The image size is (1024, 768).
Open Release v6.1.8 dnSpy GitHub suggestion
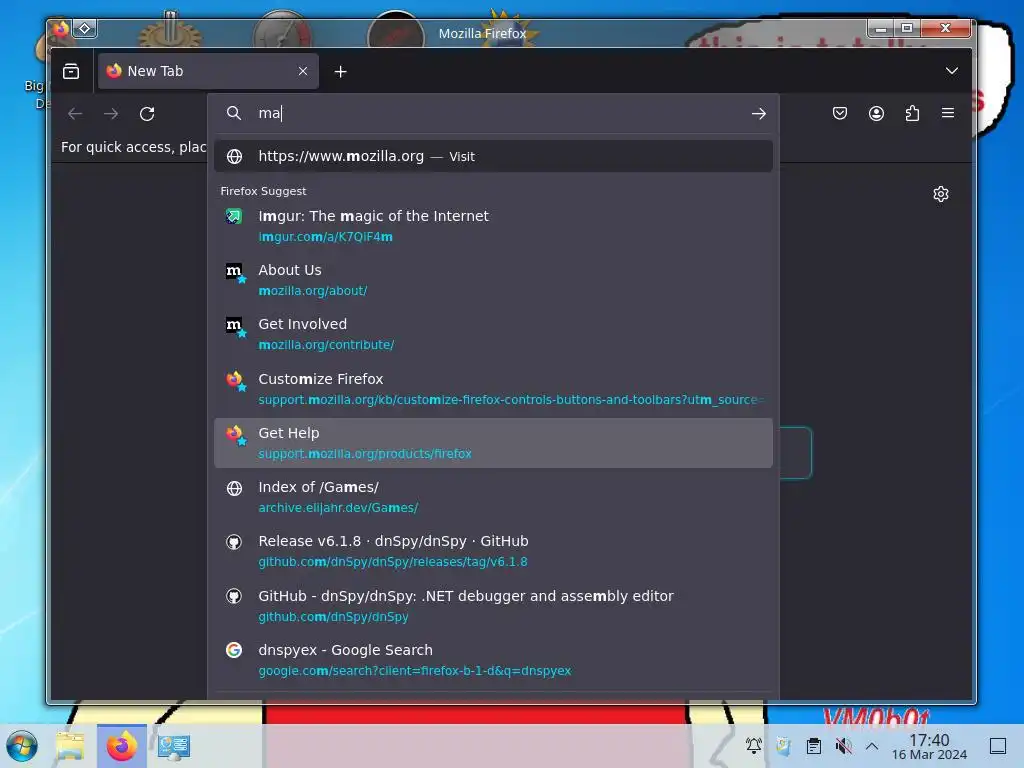click(493, 551)
